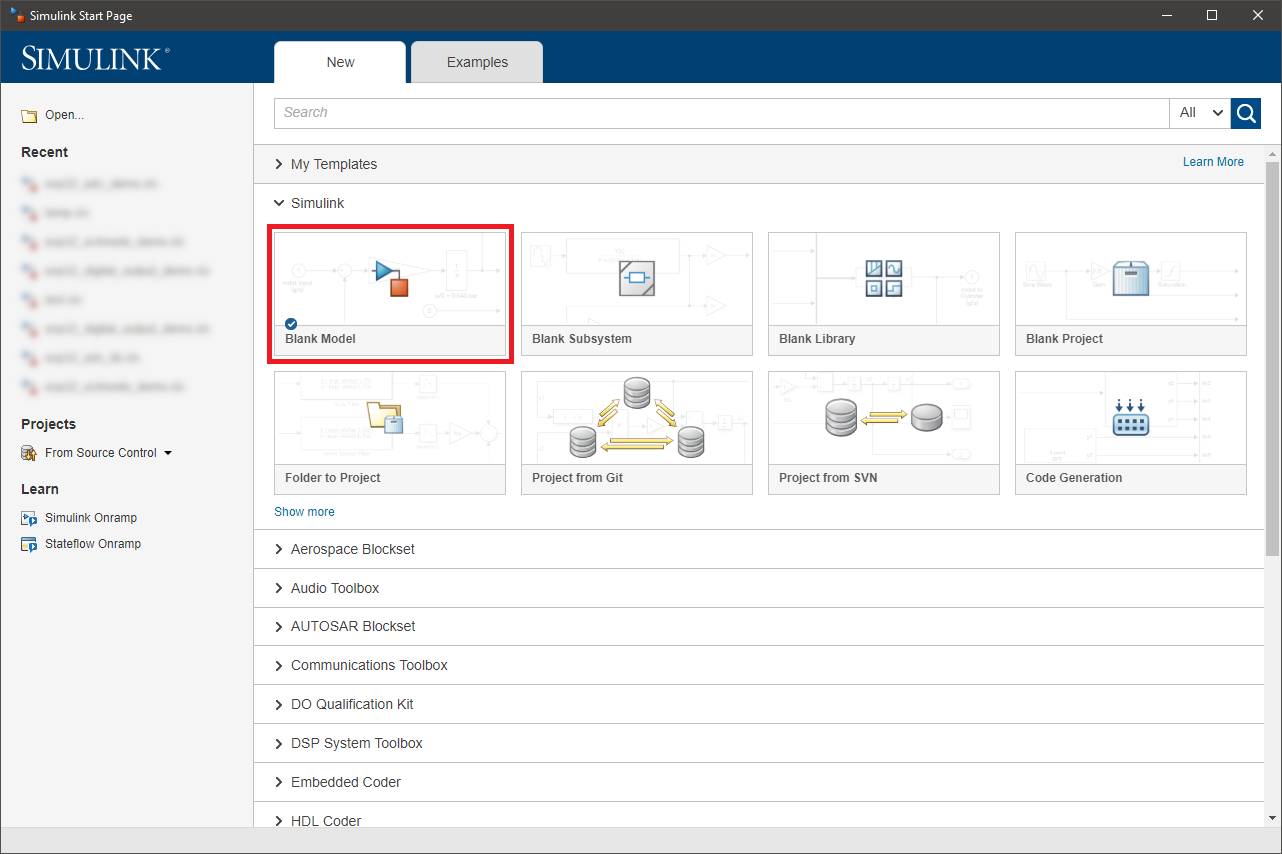The width and height of the screenshot is (1282, 854).
Task: Click the Learn More link
Action: click(x=1213, y=162)
